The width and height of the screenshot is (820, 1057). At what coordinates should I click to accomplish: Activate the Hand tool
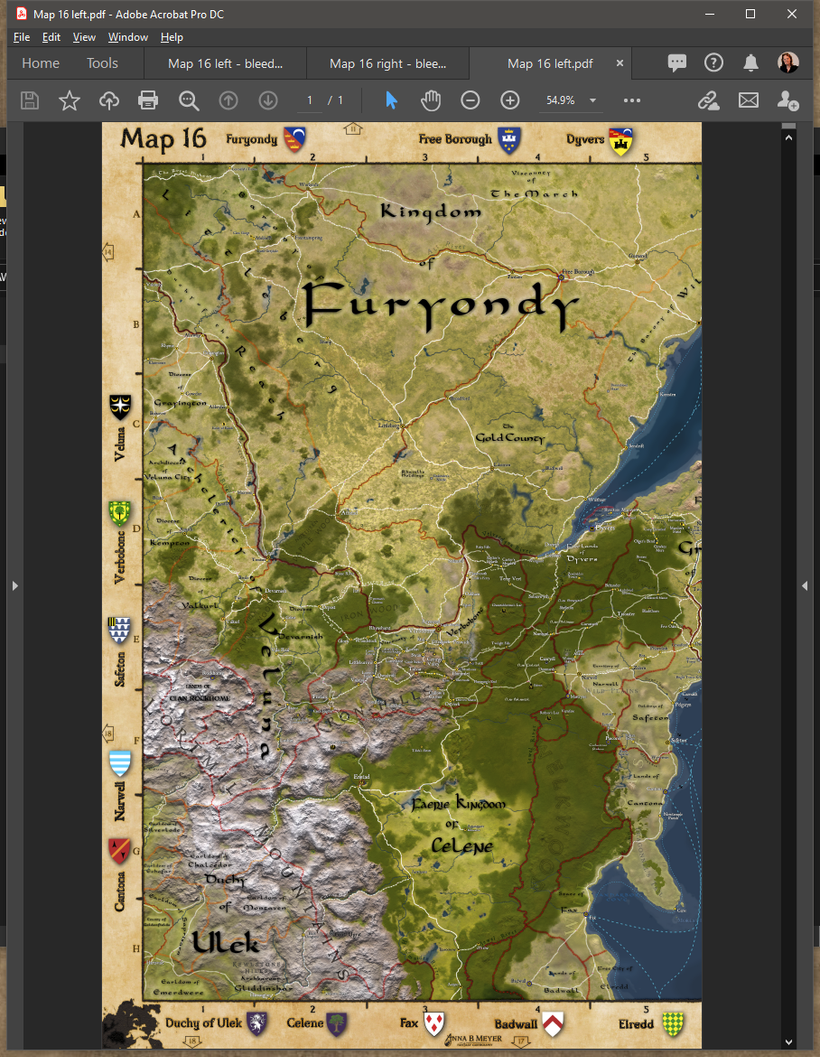click(430, 100)
